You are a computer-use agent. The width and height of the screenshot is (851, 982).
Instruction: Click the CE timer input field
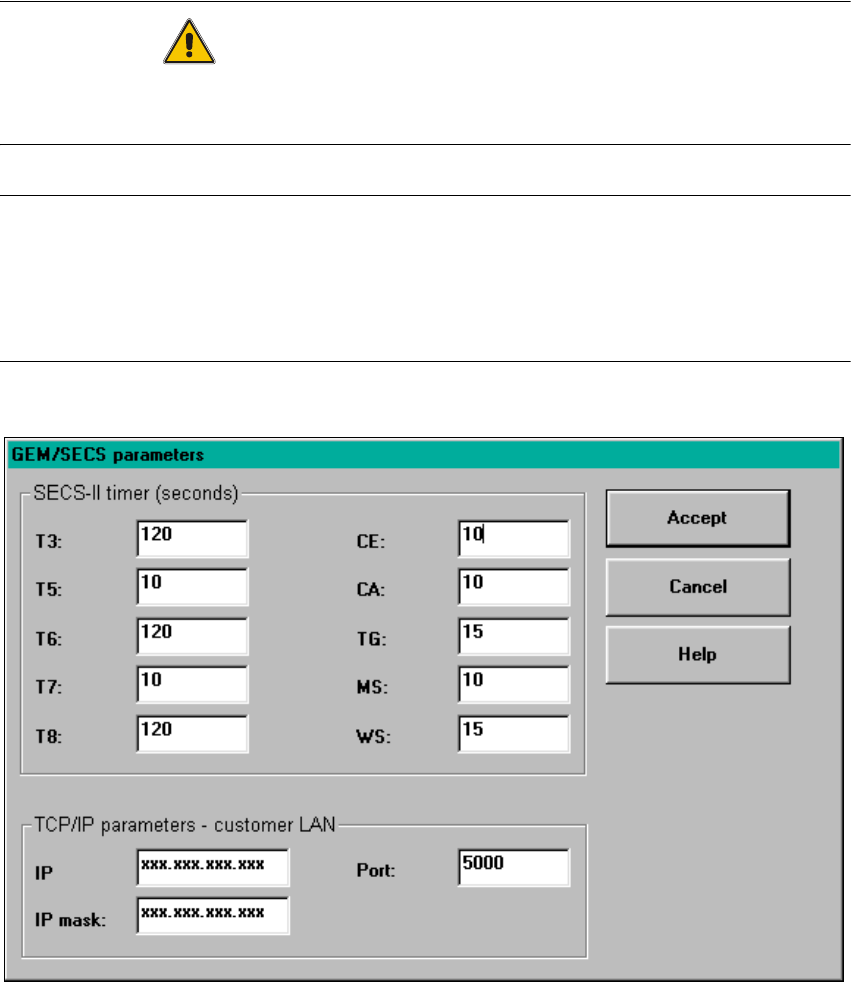pos(514,539)
